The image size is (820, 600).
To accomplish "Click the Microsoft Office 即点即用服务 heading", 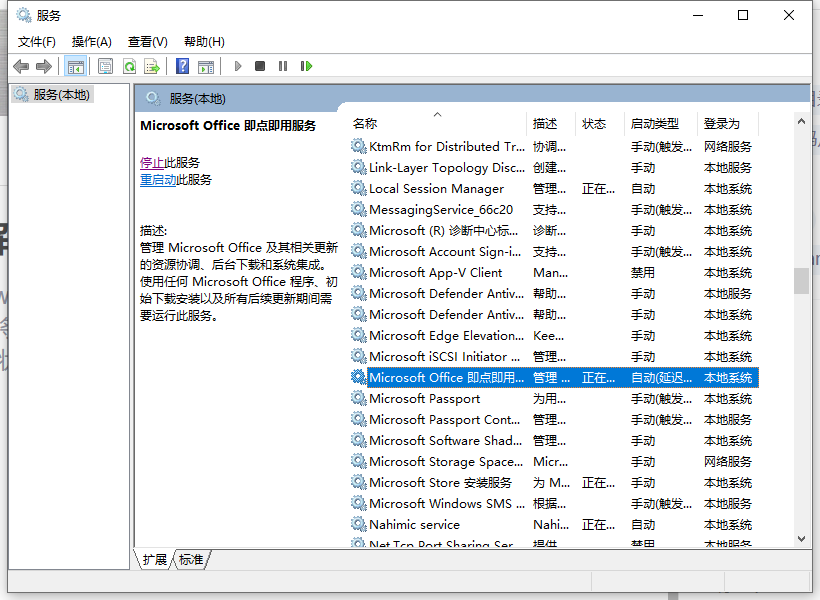I will (228, 126).
